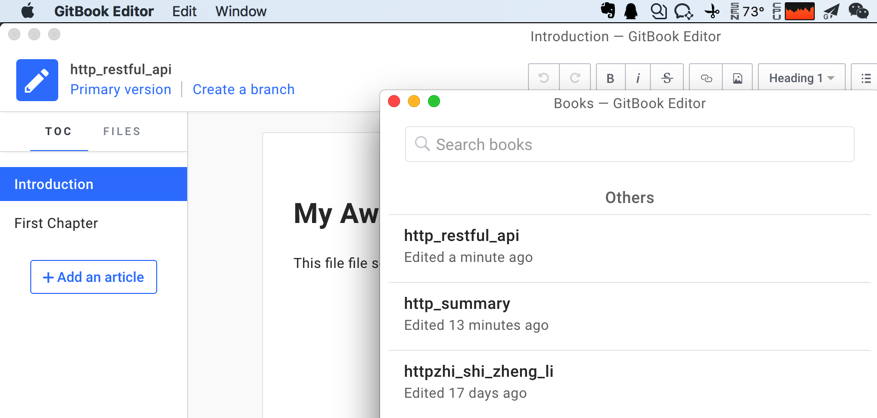
Task: Click the My Aw… heading in the editor
Action: 336,214
